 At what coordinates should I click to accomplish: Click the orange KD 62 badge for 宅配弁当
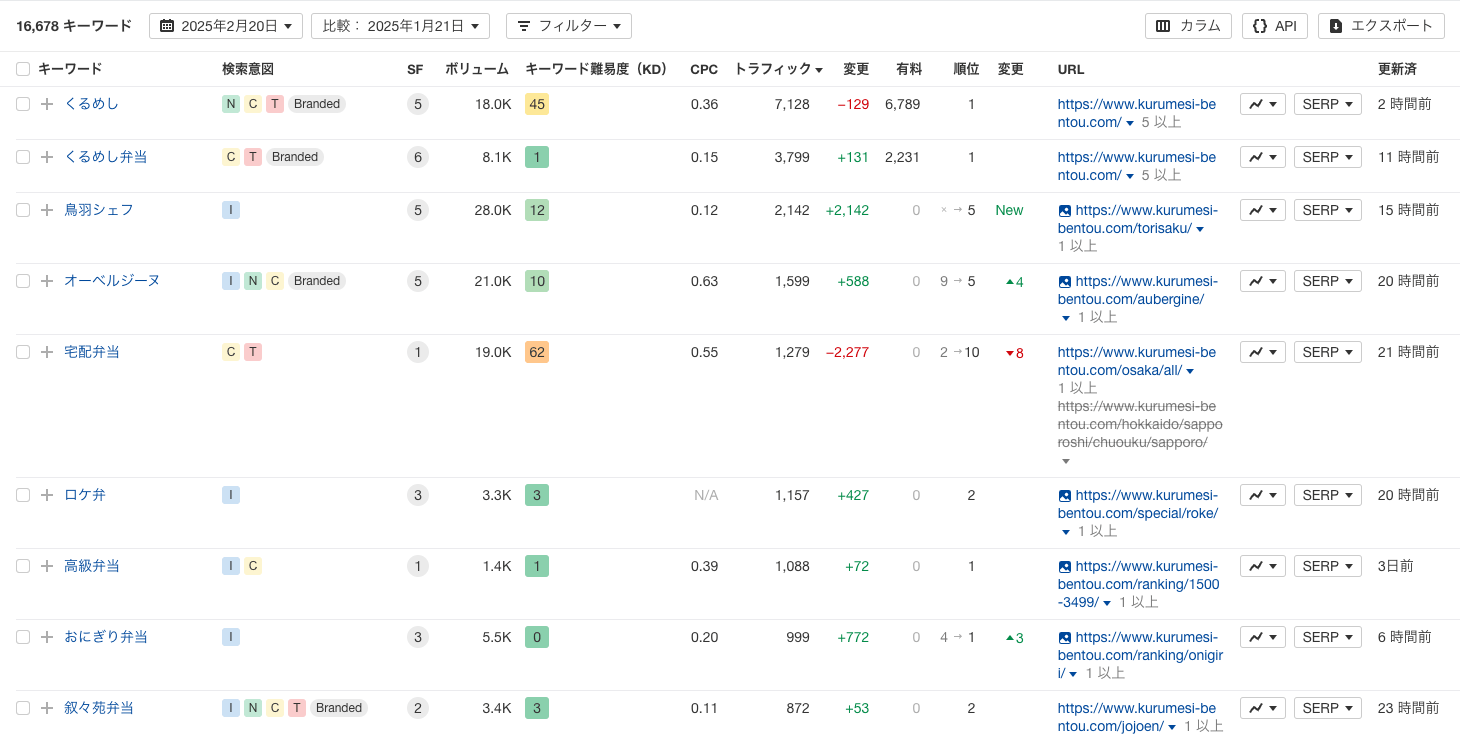[x=537, y=352]
